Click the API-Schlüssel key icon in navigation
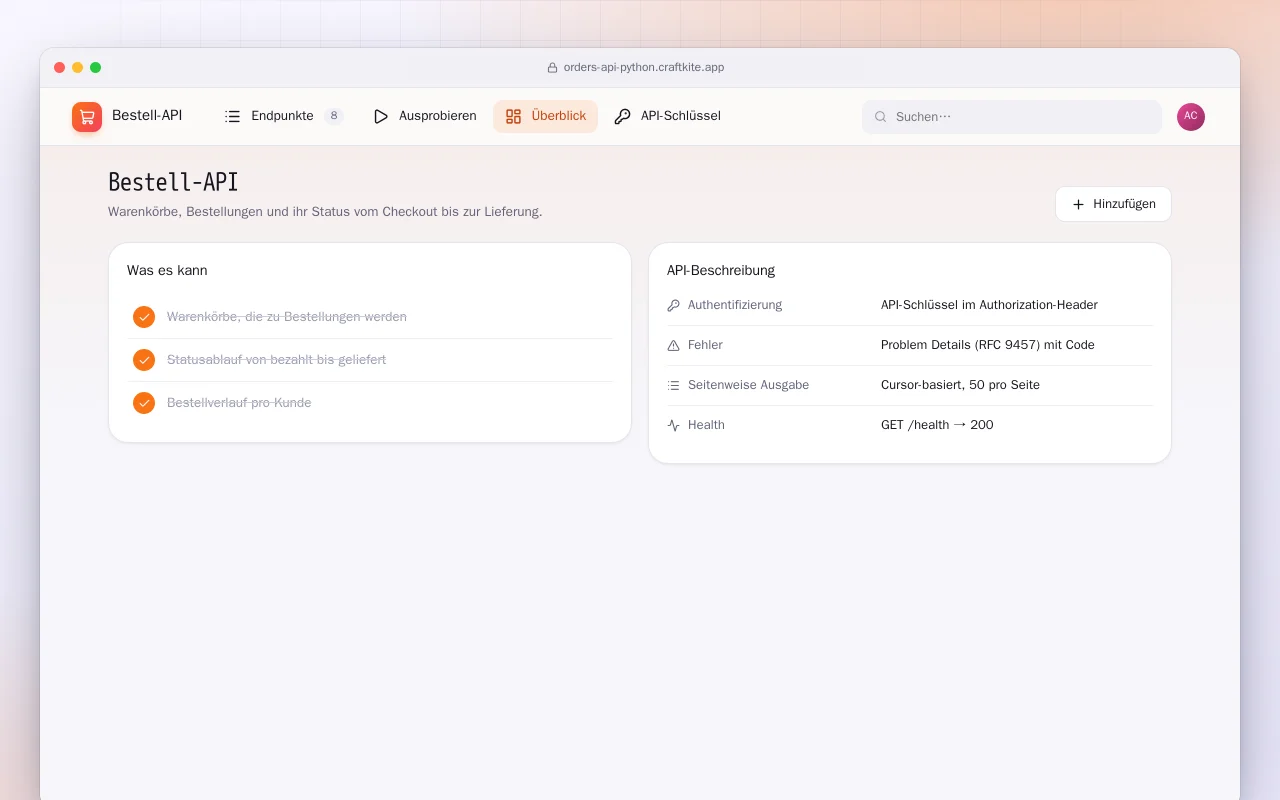The image size is (1280, 800). pos(623,116)
